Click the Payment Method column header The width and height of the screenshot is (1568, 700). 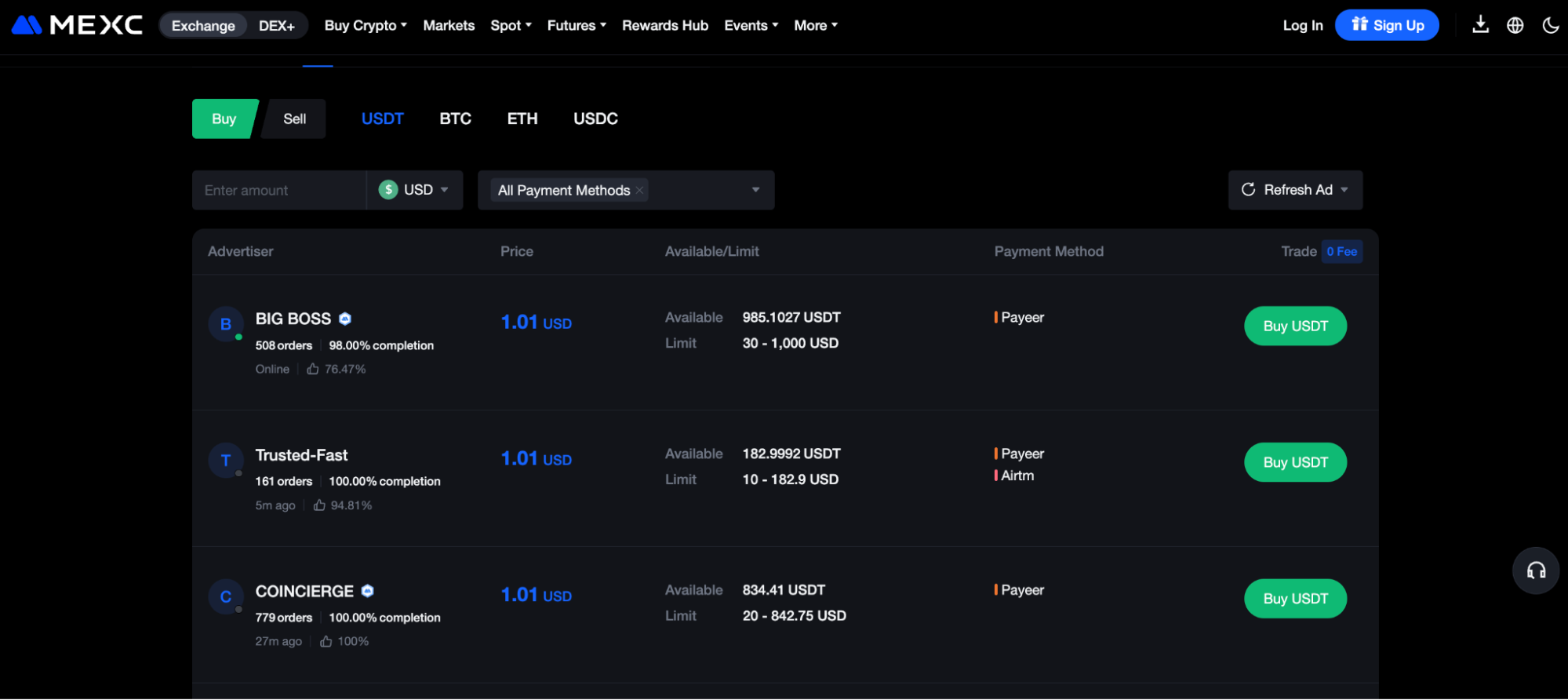click(x=1049, y=251)
